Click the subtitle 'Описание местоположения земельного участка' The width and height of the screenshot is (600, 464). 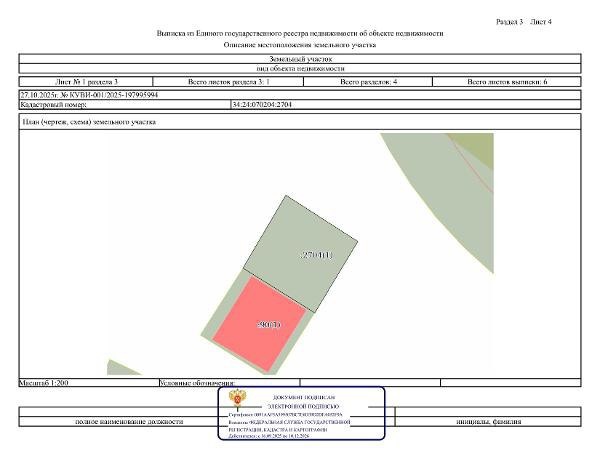(300, 45)
